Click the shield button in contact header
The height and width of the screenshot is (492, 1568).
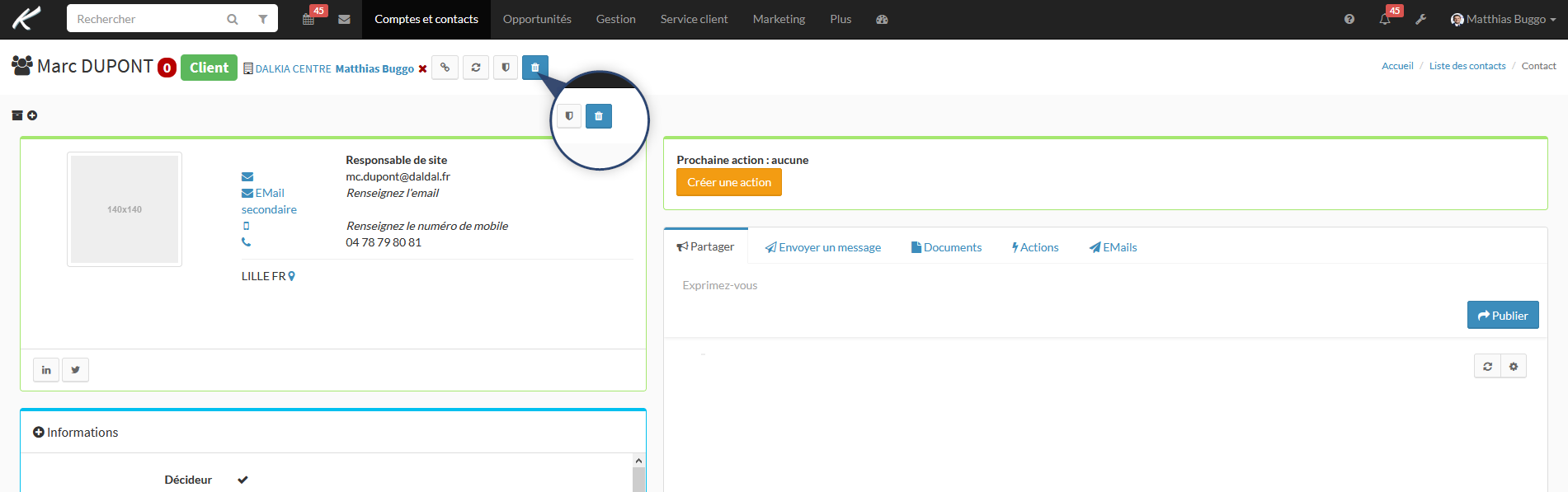(x=506, y=68)
